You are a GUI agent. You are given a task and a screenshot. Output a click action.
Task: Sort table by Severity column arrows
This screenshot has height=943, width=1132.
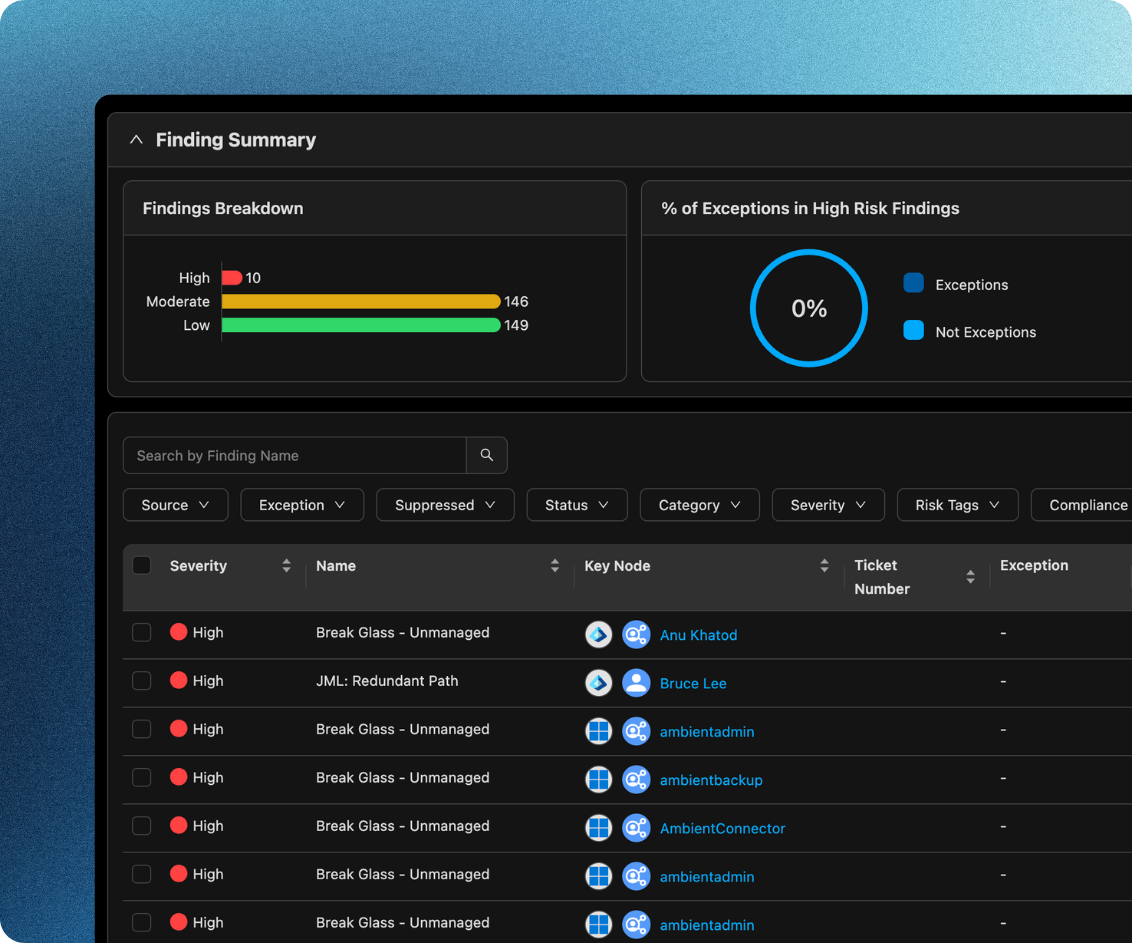pos(287,565)
